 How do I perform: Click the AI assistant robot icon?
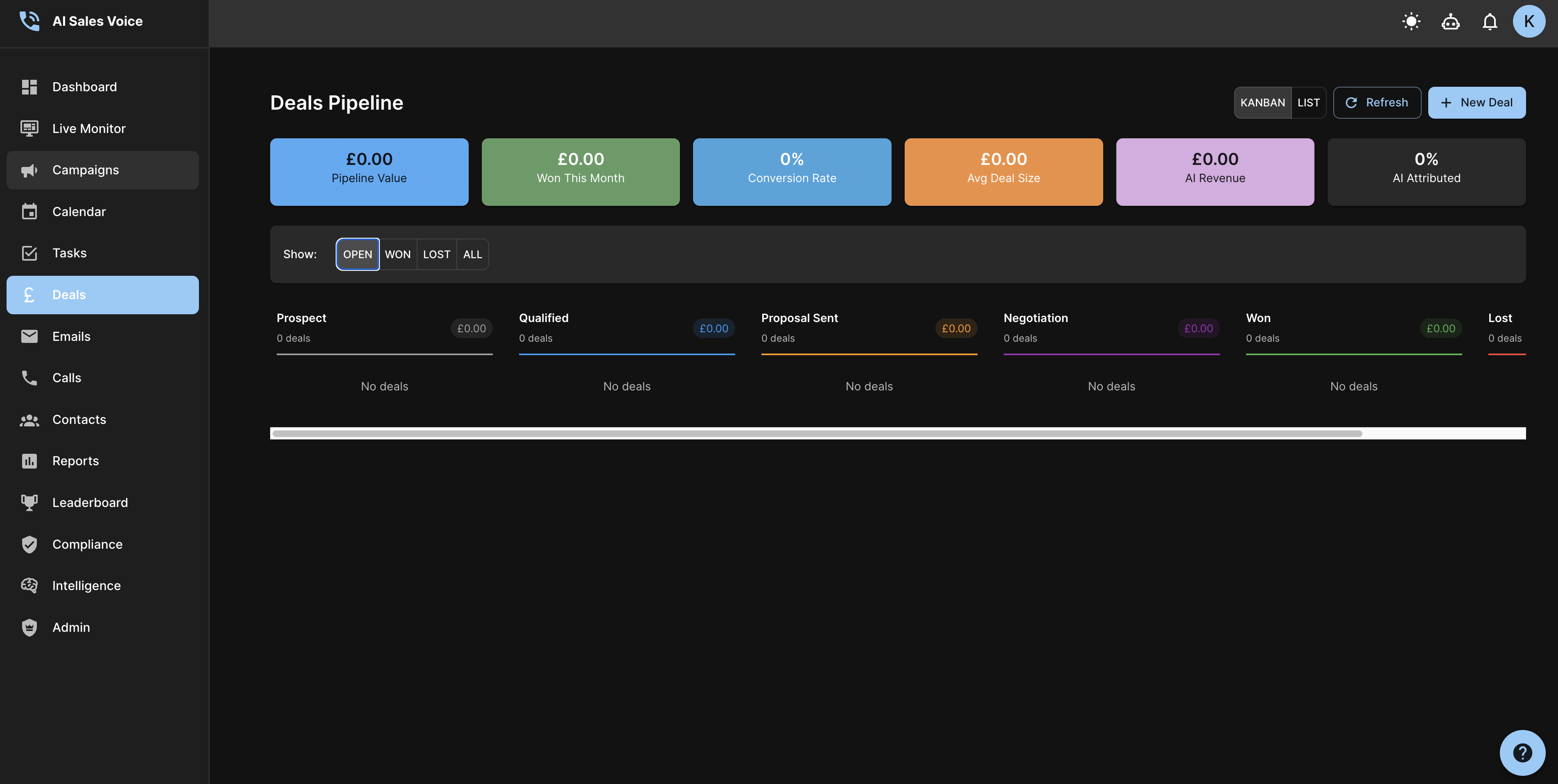point(1450,21)
